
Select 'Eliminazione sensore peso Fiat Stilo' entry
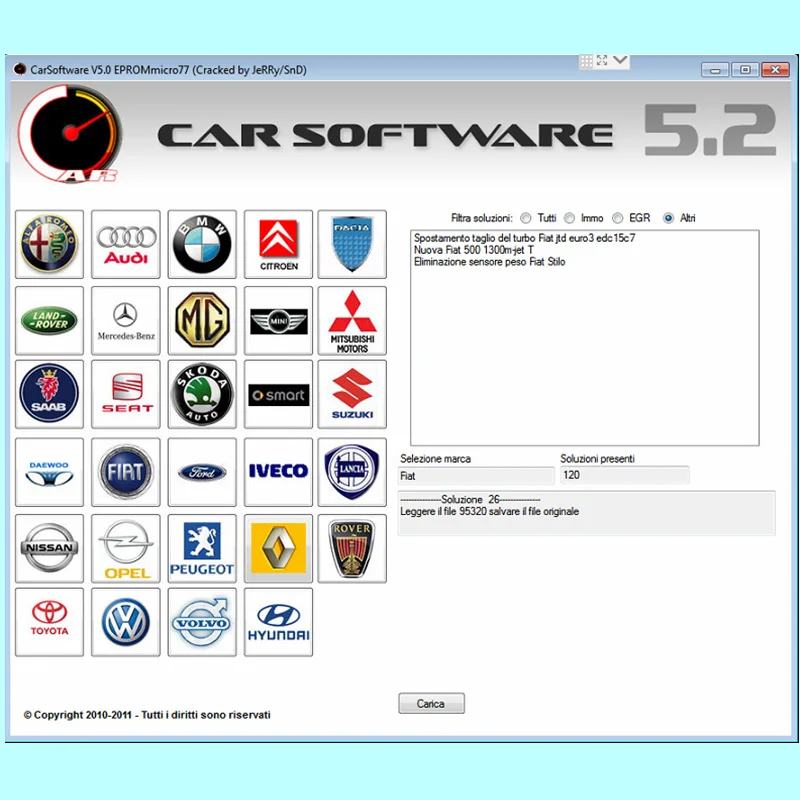click(490, 262)
